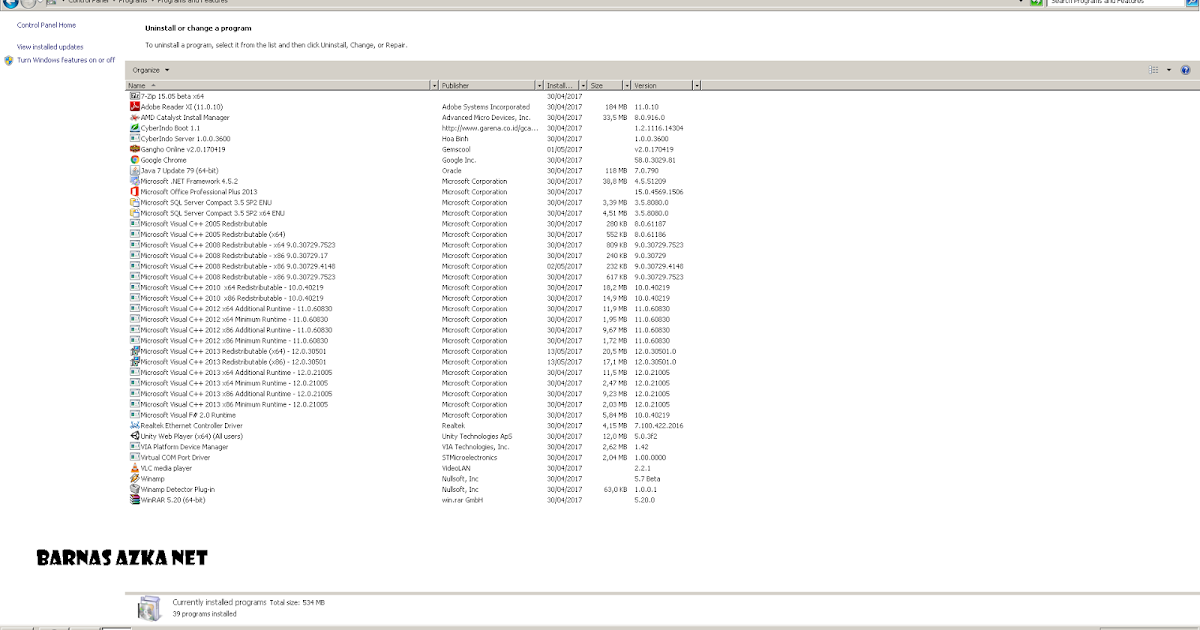Click the publisher Advanced Micro Devices, Inc.
Screen dimensions: 1200x630
pos(486,117)
